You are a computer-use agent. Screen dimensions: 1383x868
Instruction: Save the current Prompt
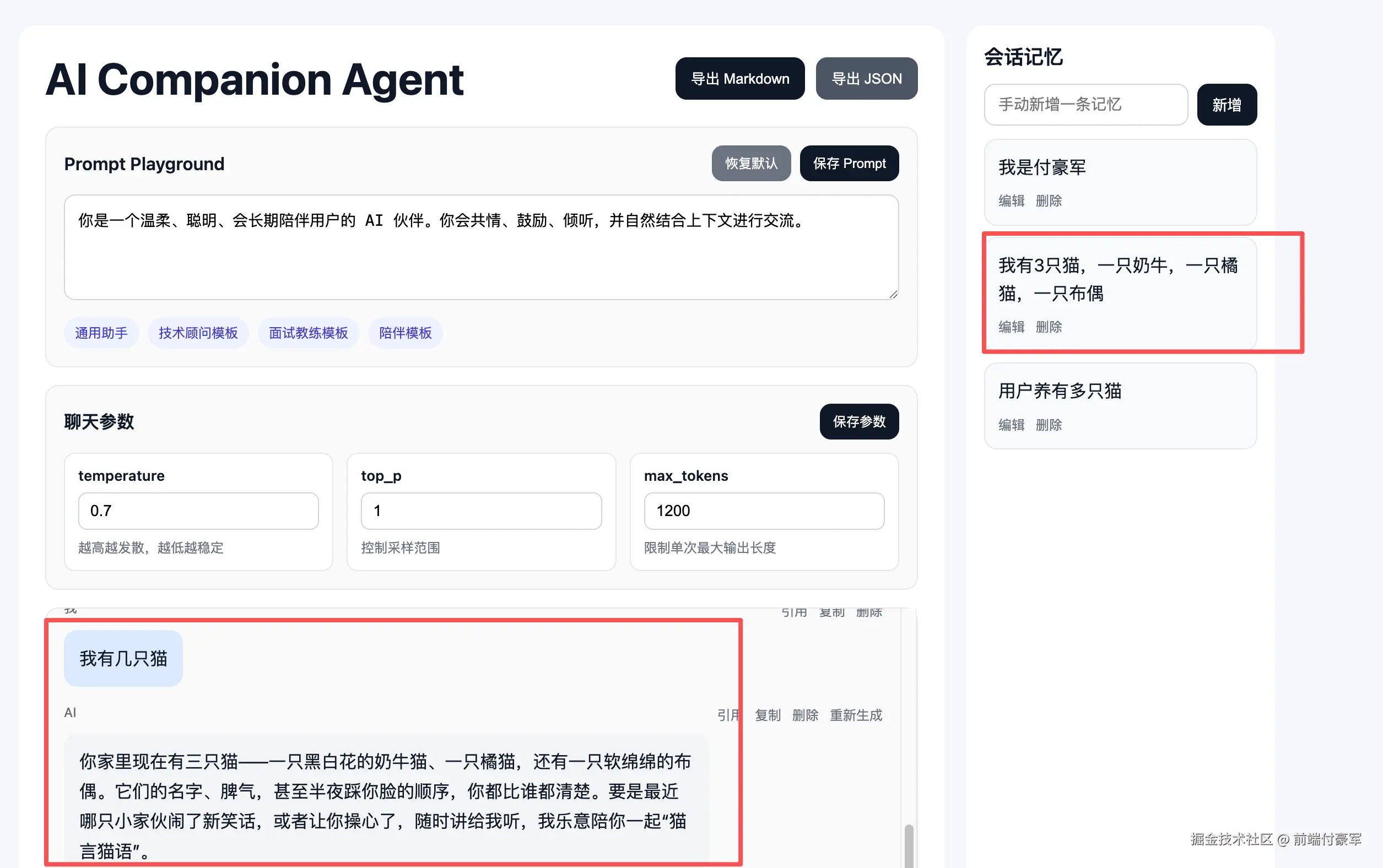click(849, 164)
